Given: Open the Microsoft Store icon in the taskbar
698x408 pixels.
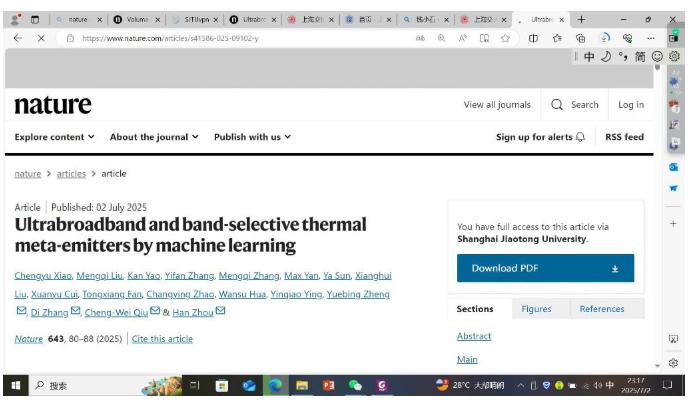Looking at the screenshot, I should (x=222, y=385).
